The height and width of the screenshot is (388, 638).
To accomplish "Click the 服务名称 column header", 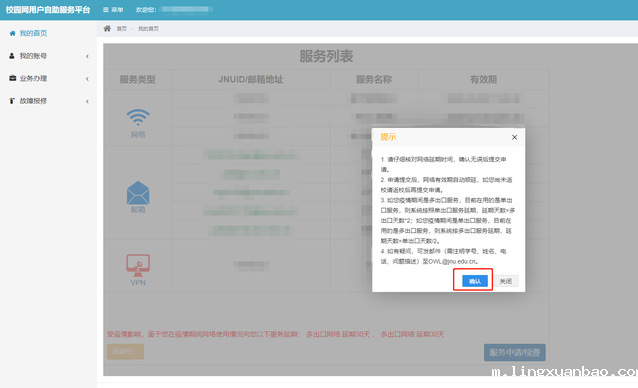I will (374, 79).
